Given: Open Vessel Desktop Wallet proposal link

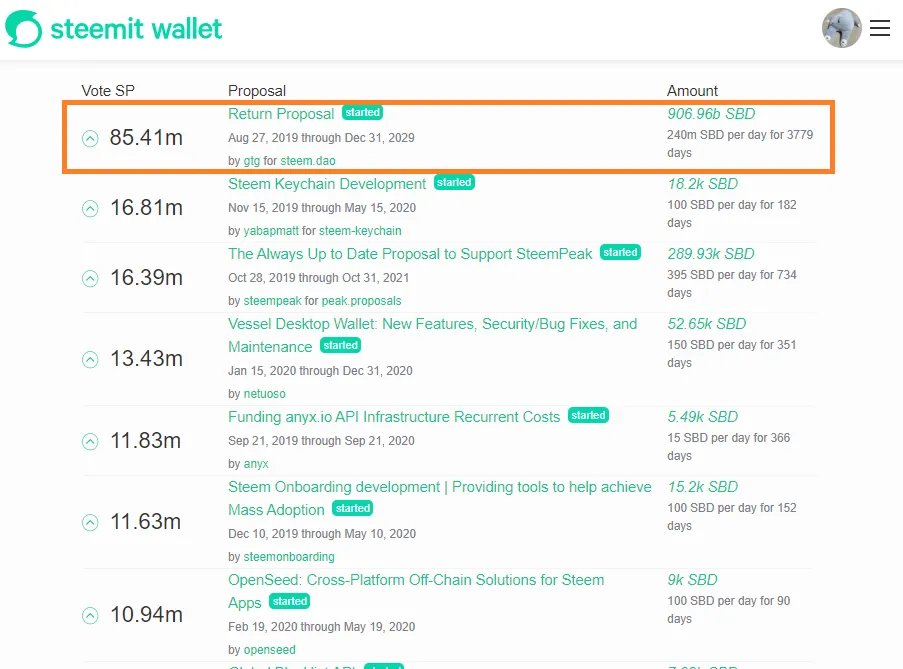Looking at the screenshot, I should click(x=432, y=335).
